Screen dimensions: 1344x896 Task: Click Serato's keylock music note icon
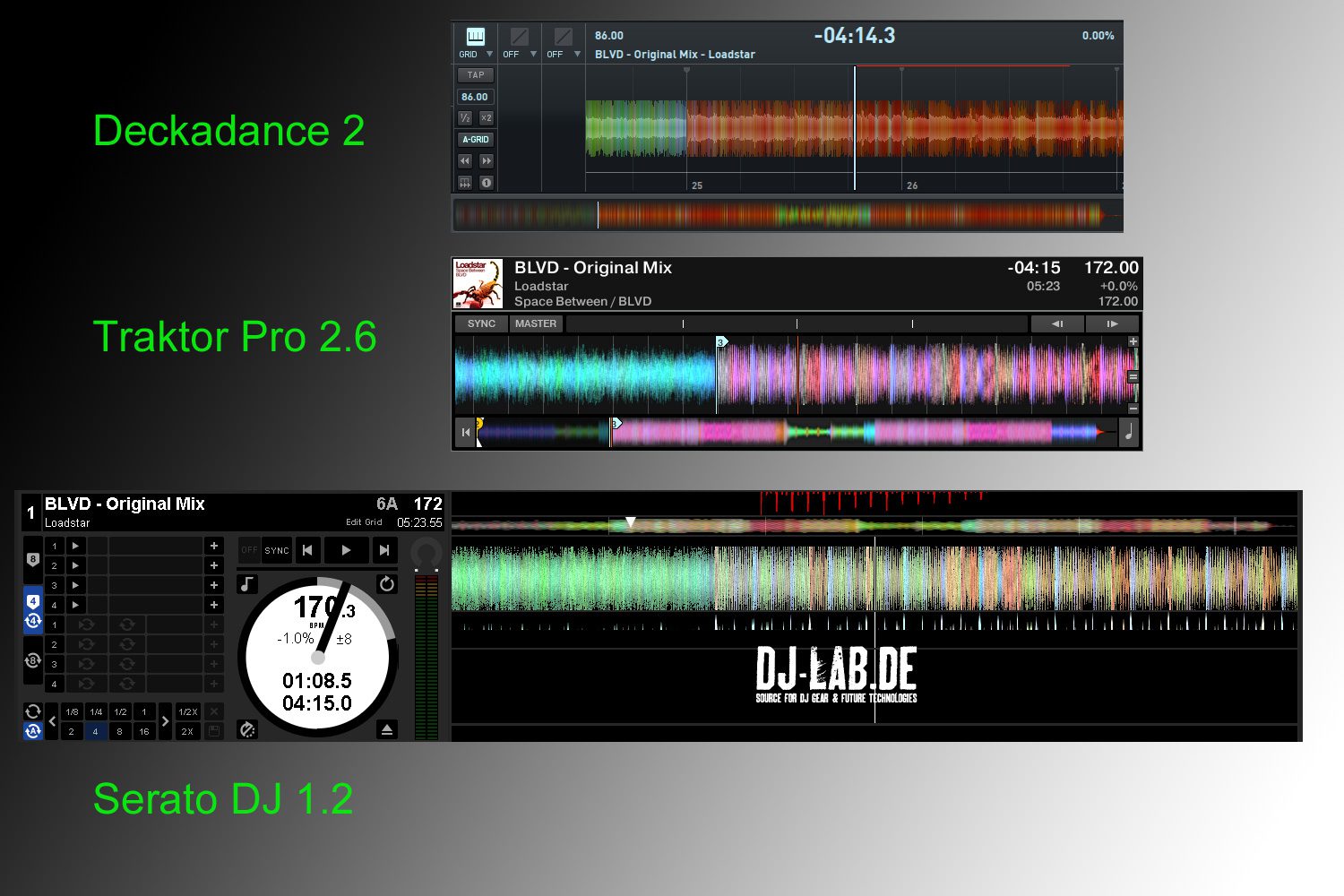click(x=247, y=584)
